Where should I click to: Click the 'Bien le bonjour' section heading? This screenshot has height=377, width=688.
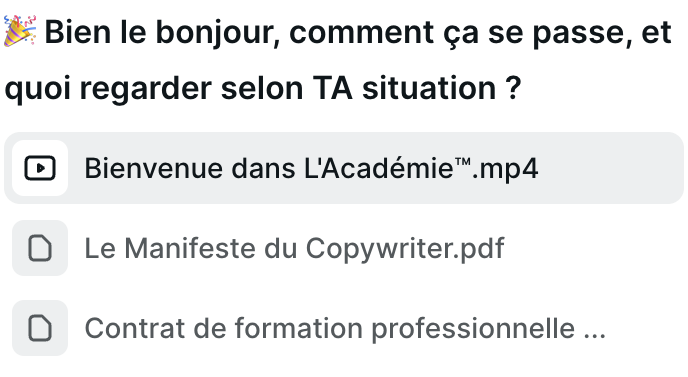click(x=338, y=59)
